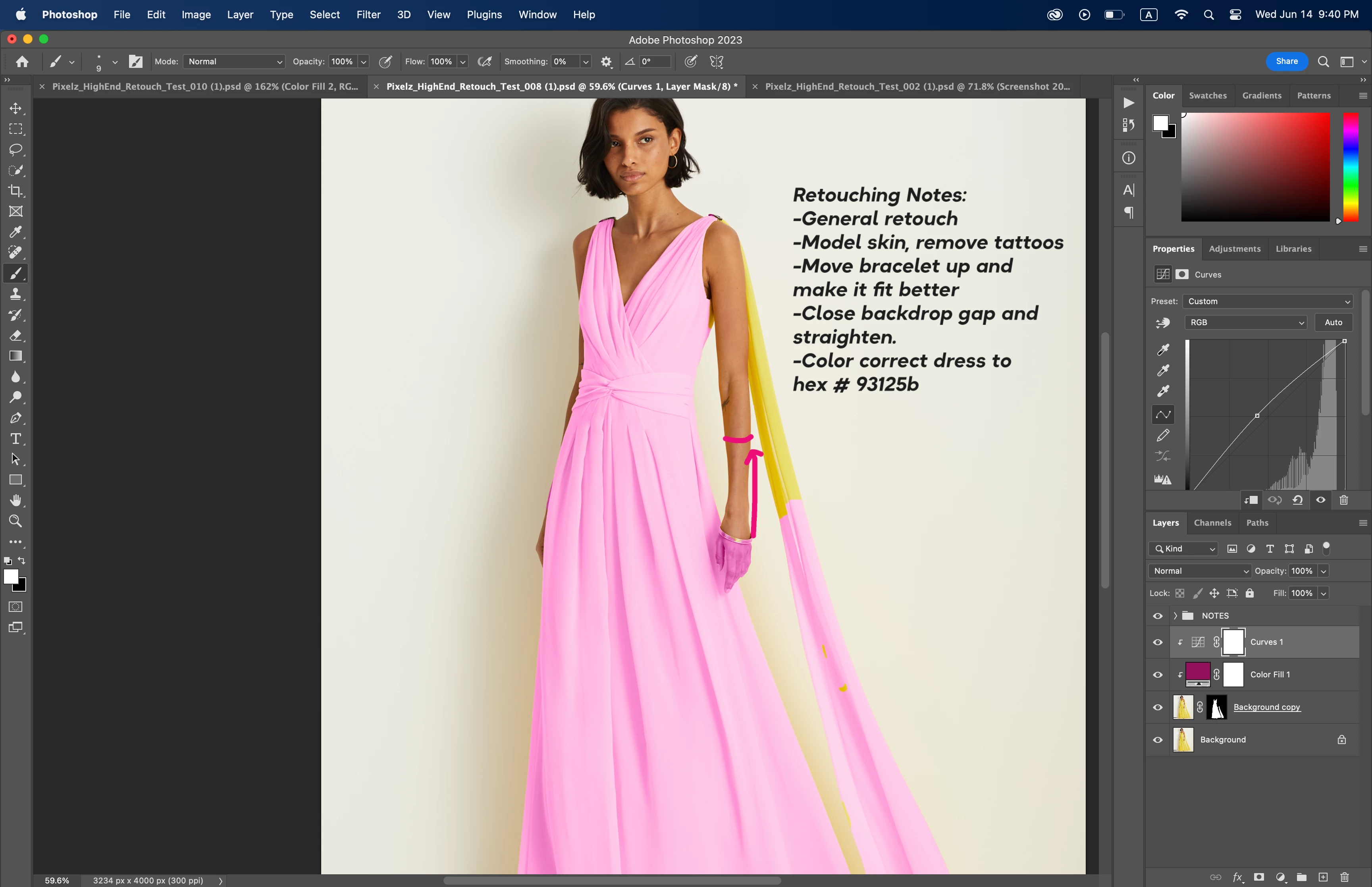Click the Zoom tool
The width and height of the screenshot is (1372, 887).
15,521
